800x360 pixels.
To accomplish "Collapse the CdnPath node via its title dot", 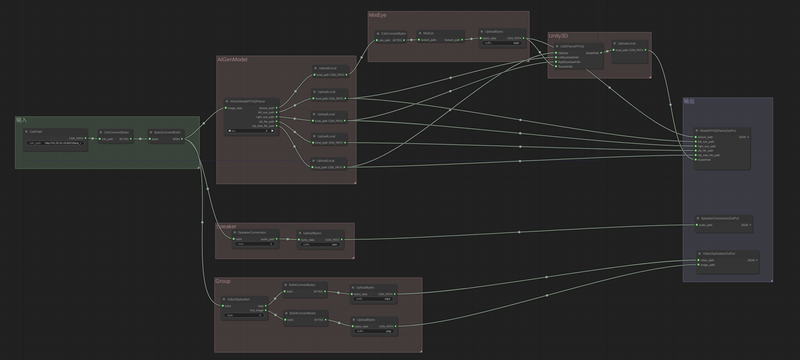I will (26, 132).
